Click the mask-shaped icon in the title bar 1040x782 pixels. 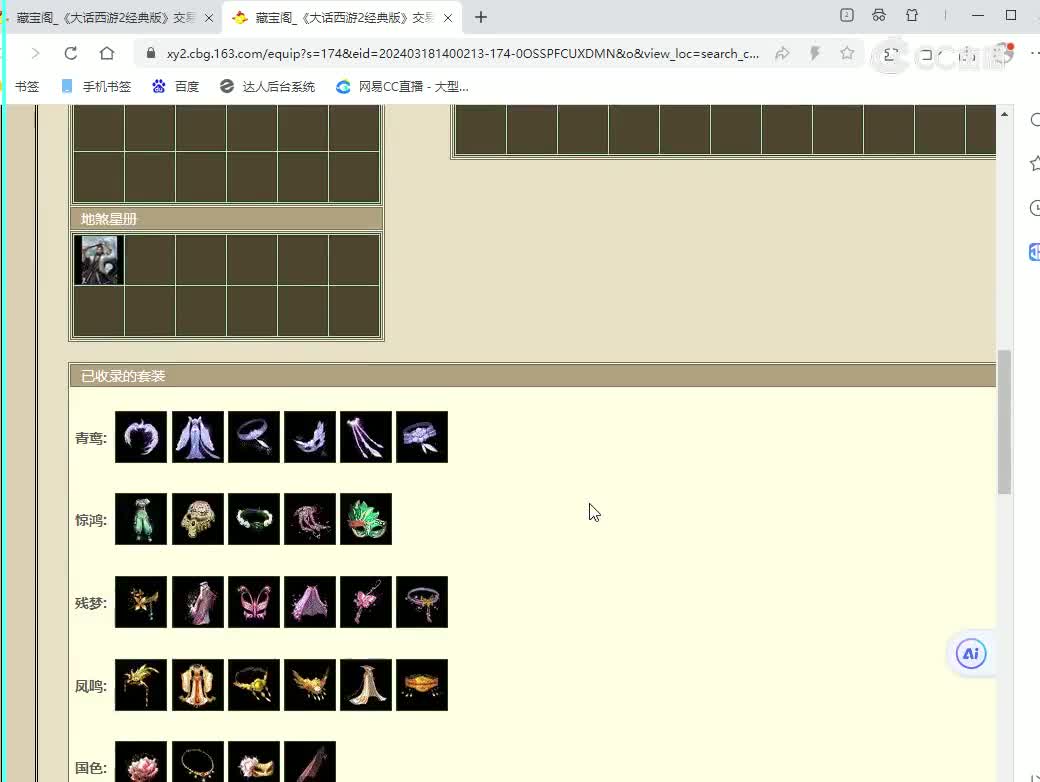(879, 15)
